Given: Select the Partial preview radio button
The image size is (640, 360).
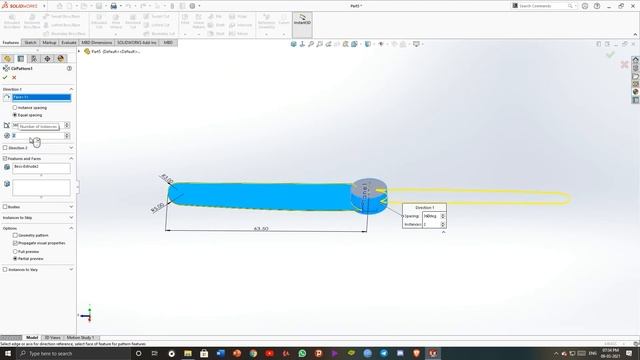Looking at the screenshot, I should click(x=15, y=259).
